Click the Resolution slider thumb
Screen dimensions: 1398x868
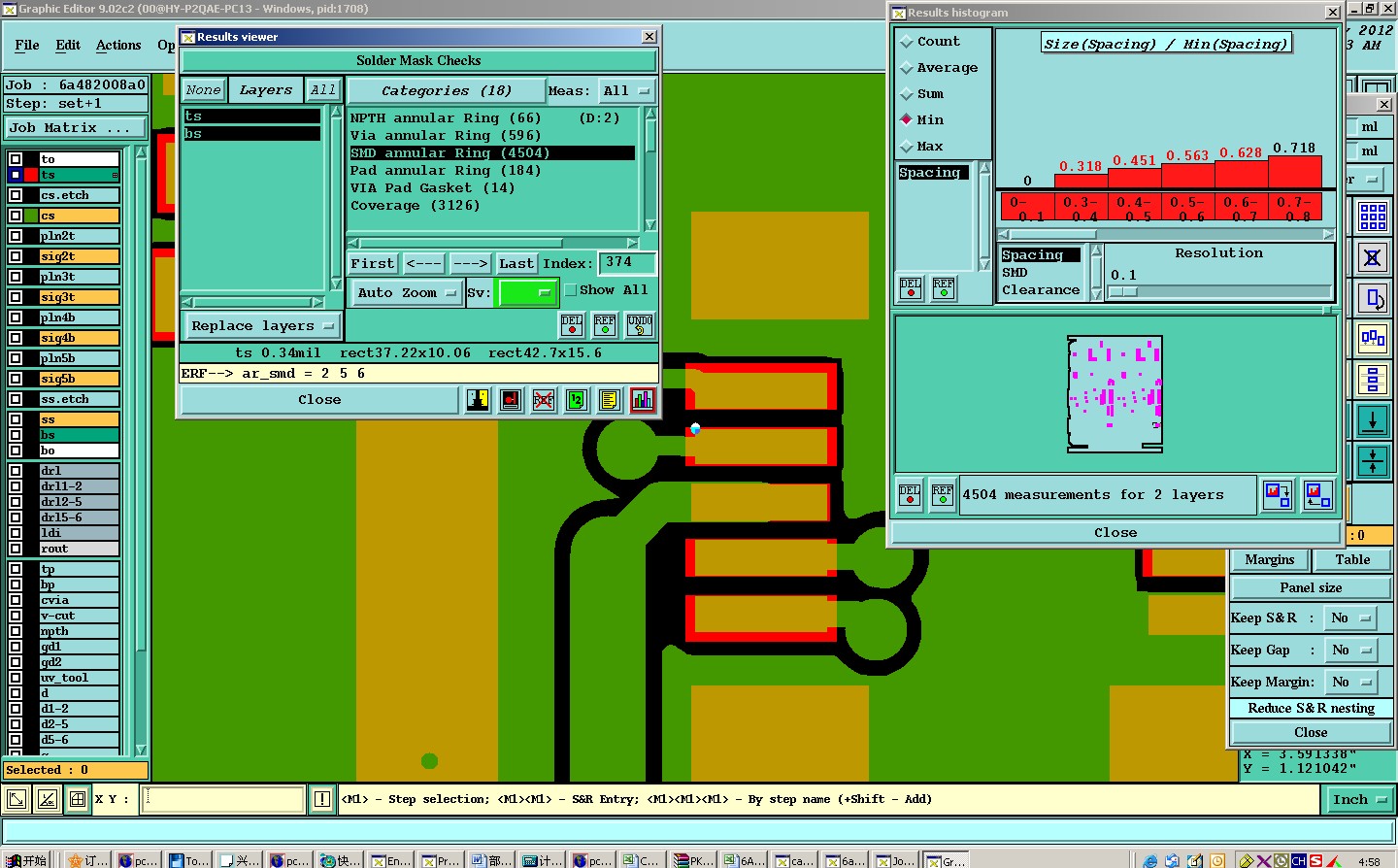pos(1123,291)
